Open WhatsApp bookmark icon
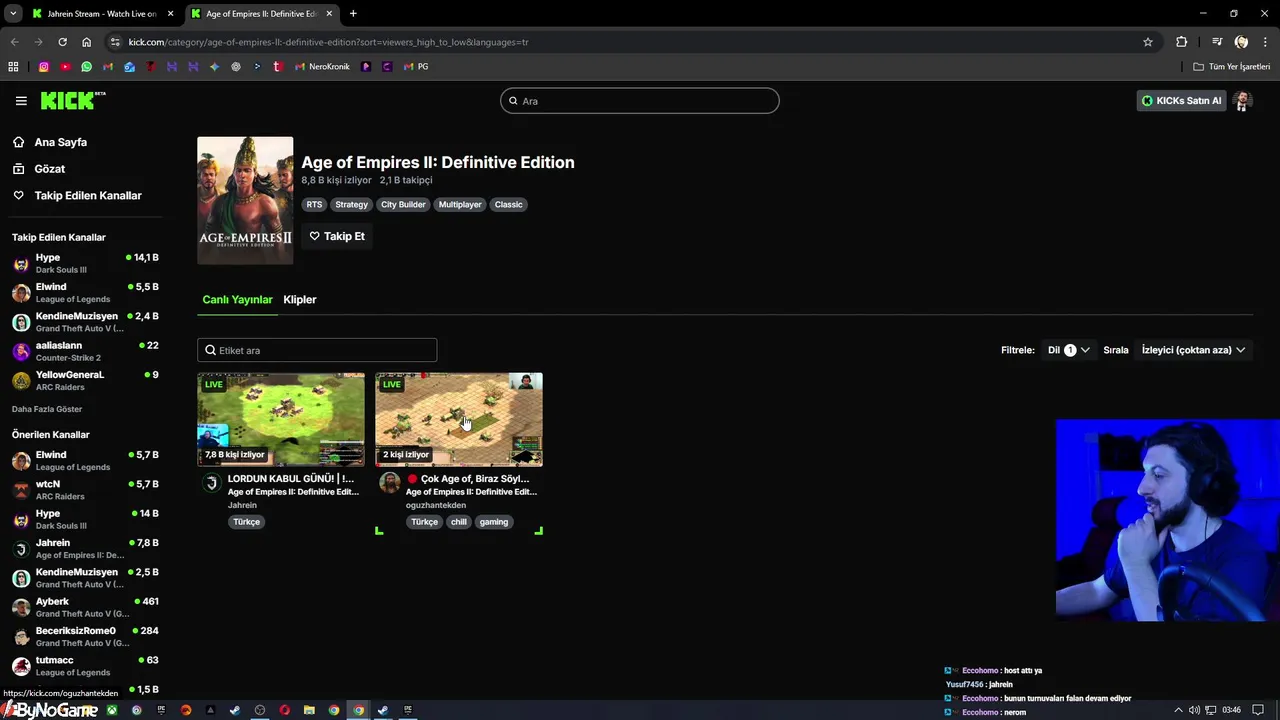 tap(87, 67)
